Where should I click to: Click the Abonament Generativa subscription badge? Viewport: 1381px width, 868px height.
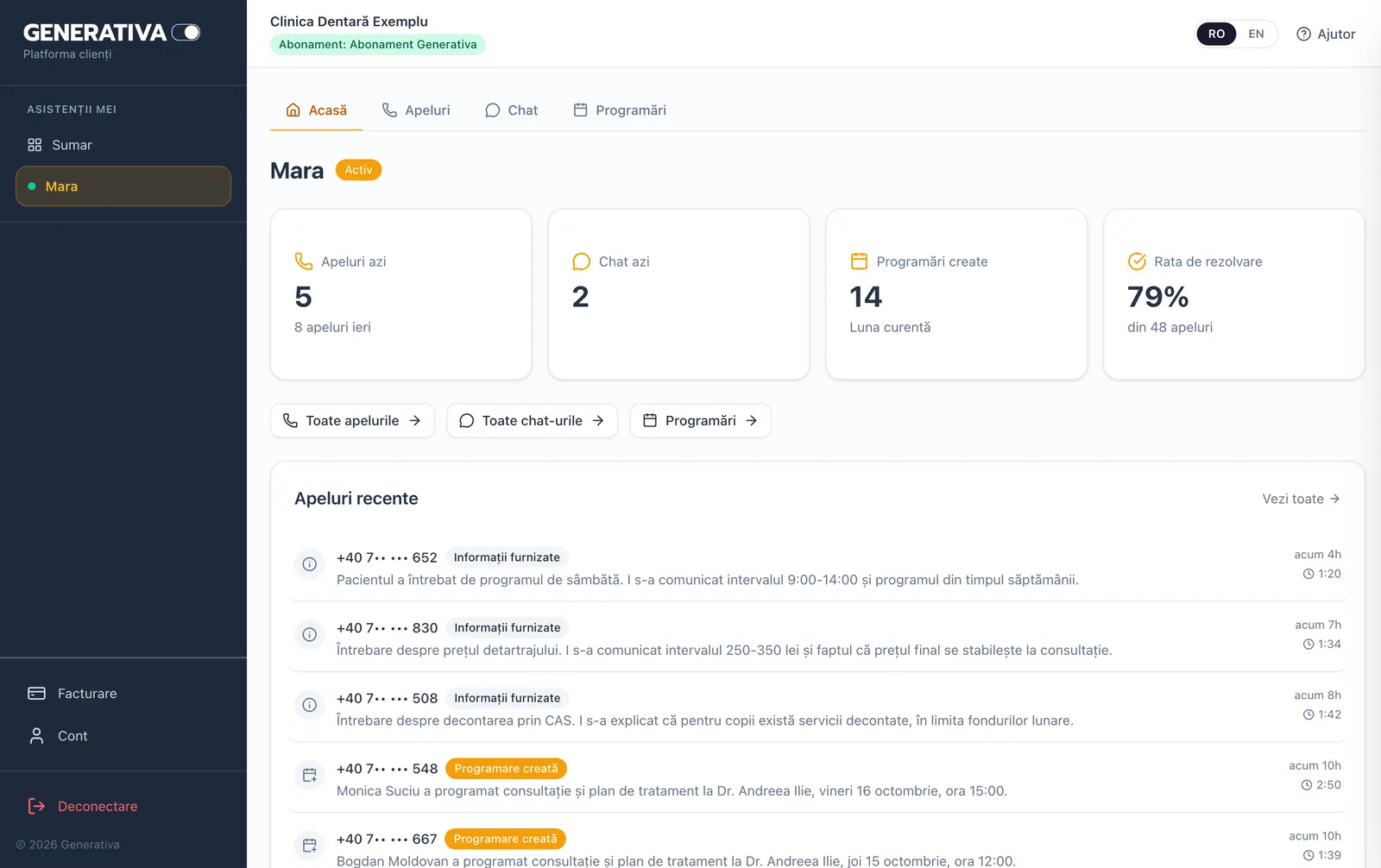tap(378, 45)
